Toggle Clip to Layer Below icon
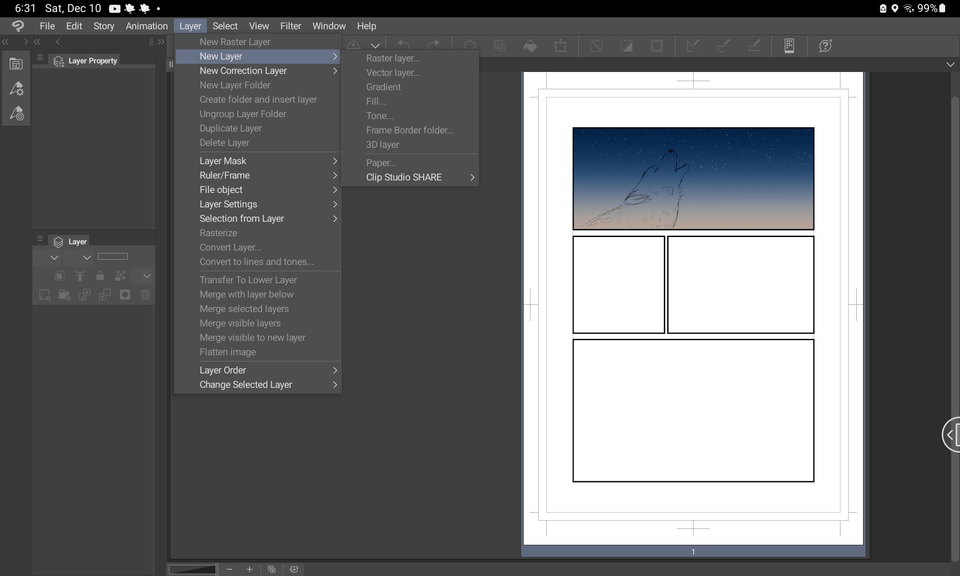The image size is (960, 576). (59, 276)
